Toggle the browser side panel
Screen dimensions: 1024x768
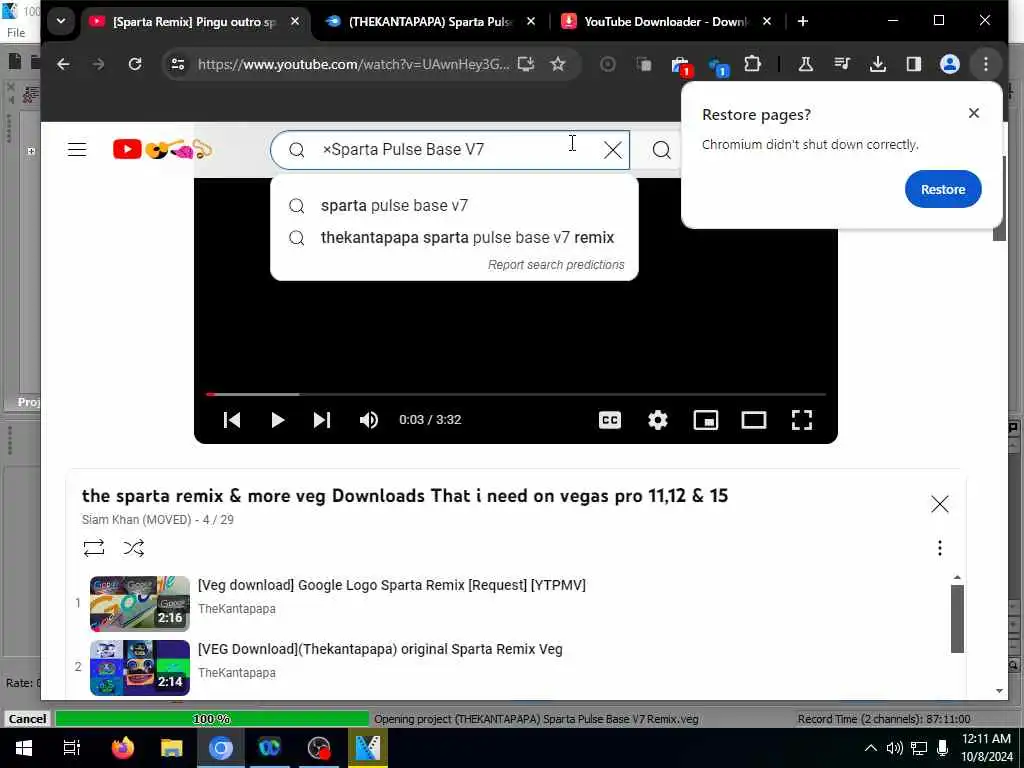[x=914, y=64]
